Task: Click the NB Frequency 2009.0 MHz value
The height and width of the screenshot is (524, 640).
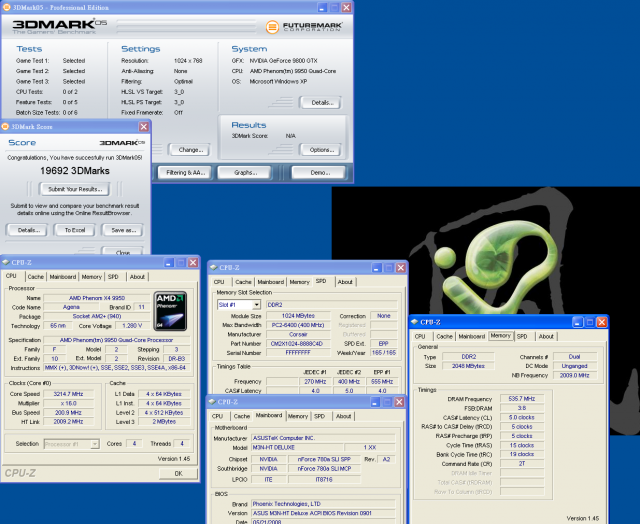Action: (x=575, y=375)
